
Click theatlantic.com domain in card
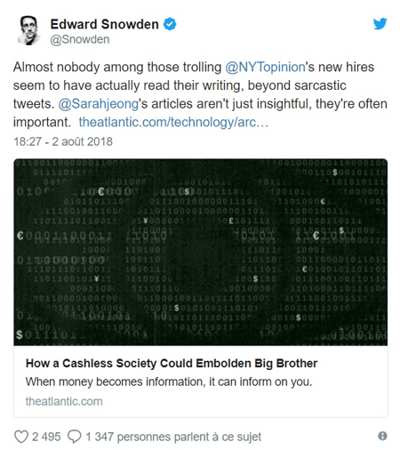click(x=64, y=401)
